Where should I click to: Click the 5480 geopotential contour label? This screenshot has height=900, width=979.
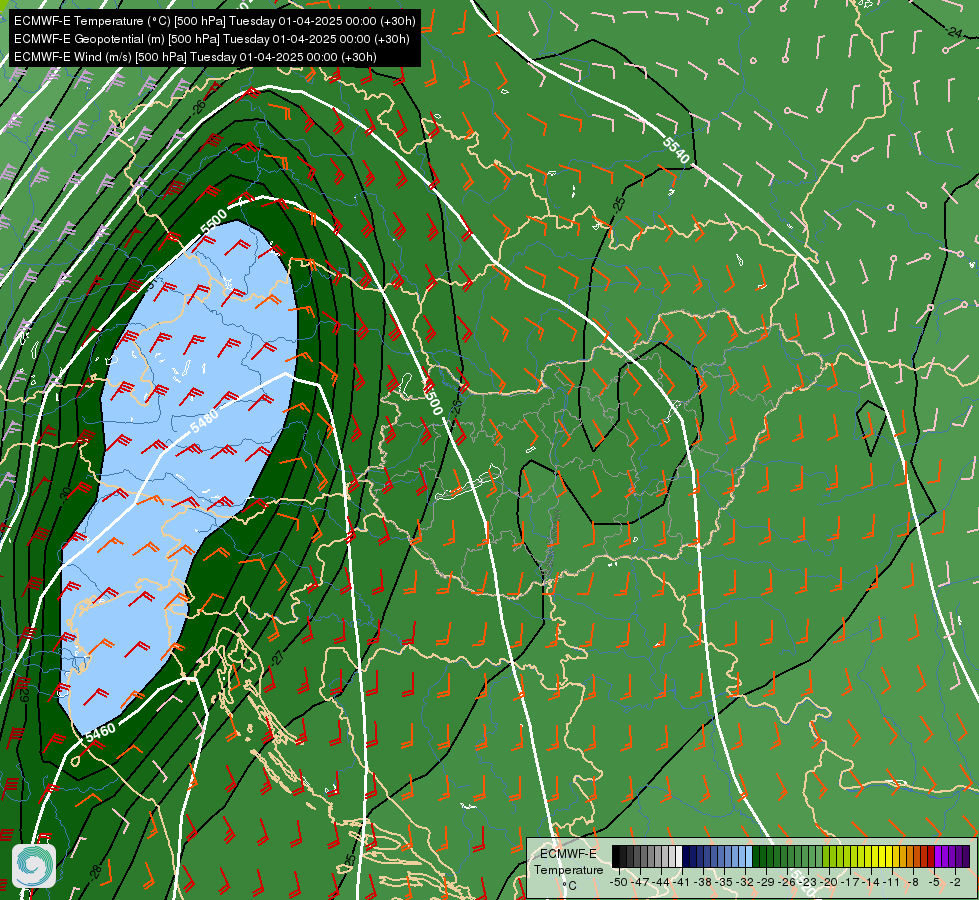tap(205, 420)
